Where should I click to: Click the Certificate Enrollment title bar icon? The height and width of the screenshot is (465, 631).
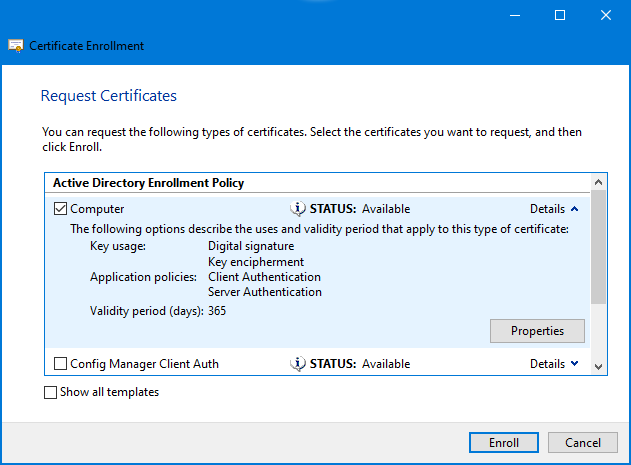click(x=16, y=46)
